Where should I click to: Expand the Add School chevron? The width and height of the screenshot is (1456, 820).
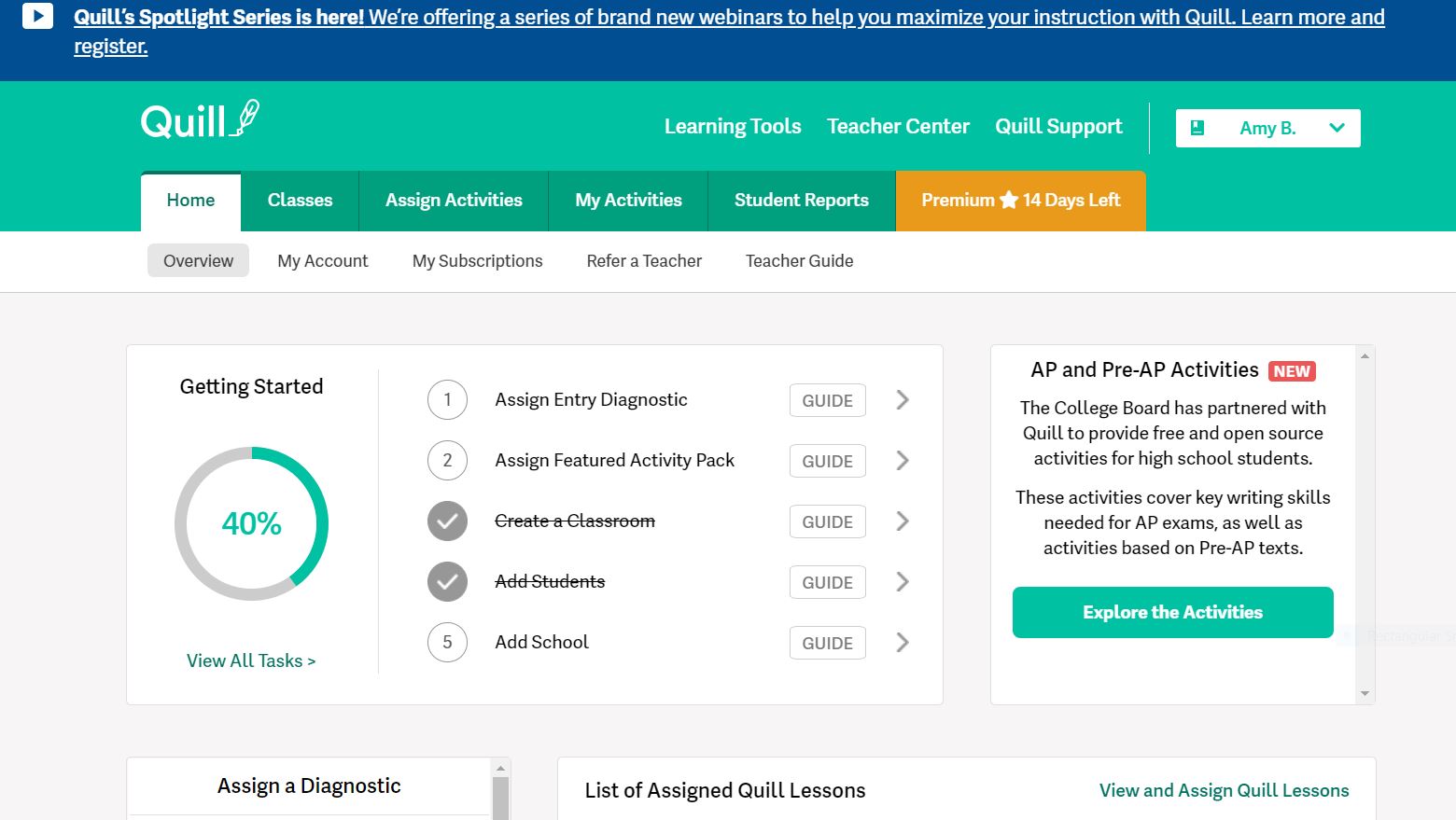pyautogui.click(x=903, y=643)
